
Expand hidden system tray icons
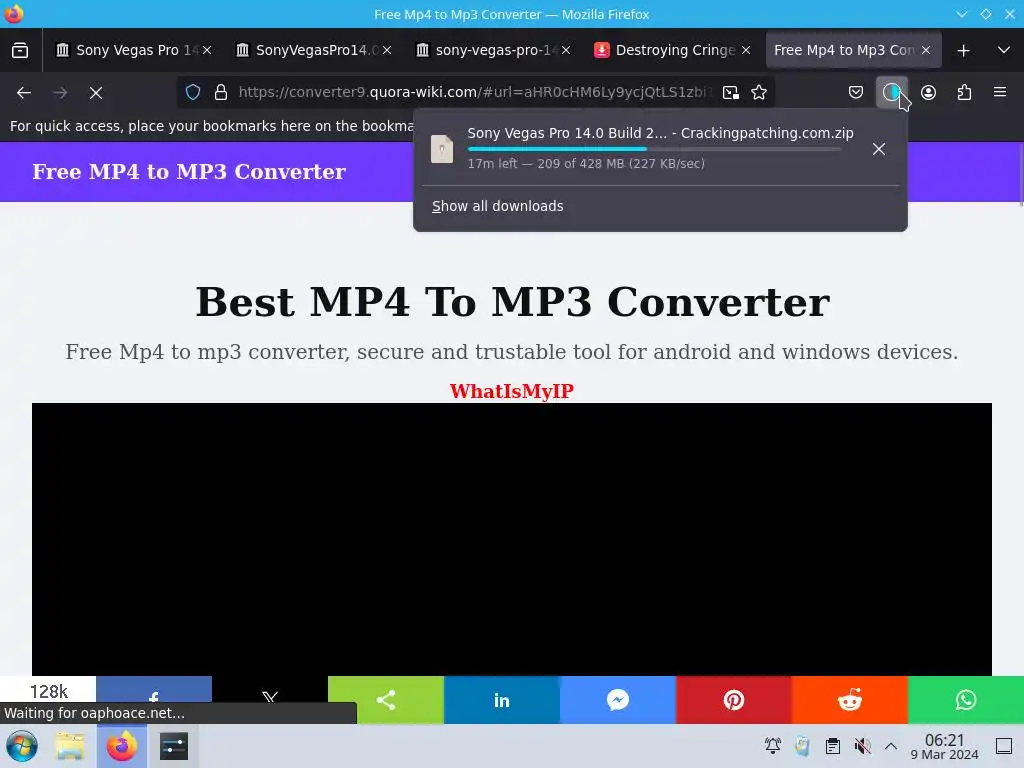[891, 746]
